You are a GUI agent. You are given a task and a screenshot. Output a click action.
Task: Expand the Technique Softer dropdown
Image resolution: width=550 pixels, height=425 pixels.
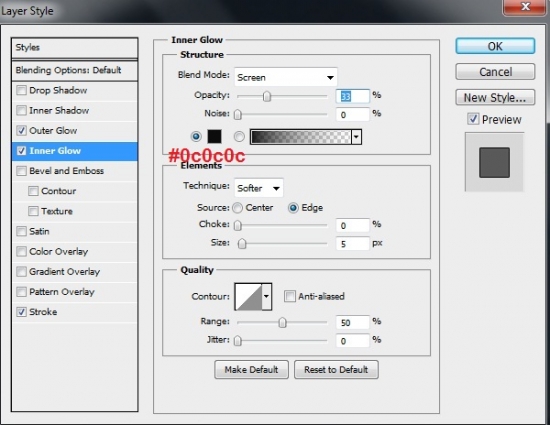coord(259,188)
